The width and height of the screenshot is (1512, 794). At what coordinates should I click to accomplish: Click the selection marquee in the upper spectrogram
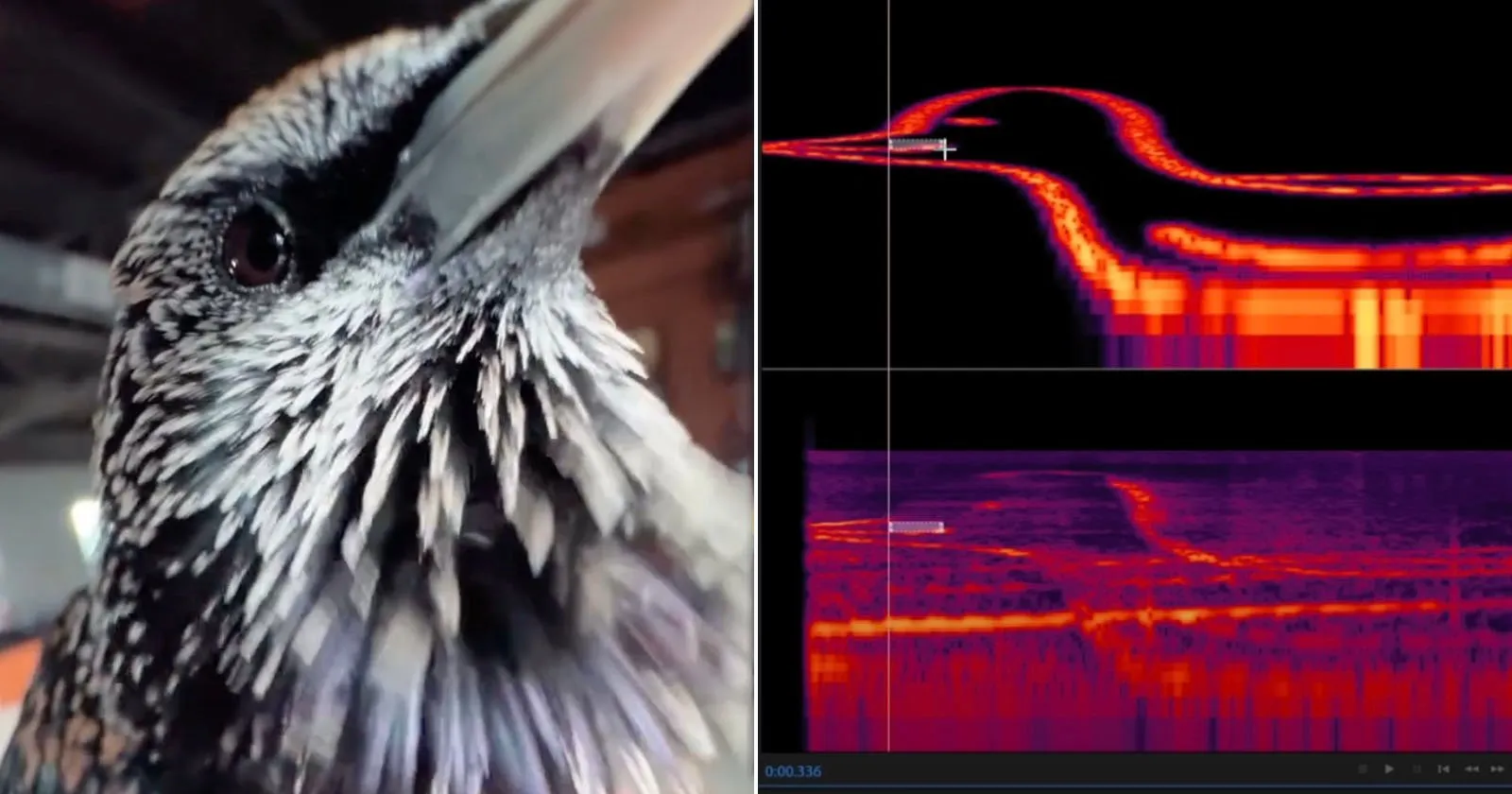(x=917, y=145)
